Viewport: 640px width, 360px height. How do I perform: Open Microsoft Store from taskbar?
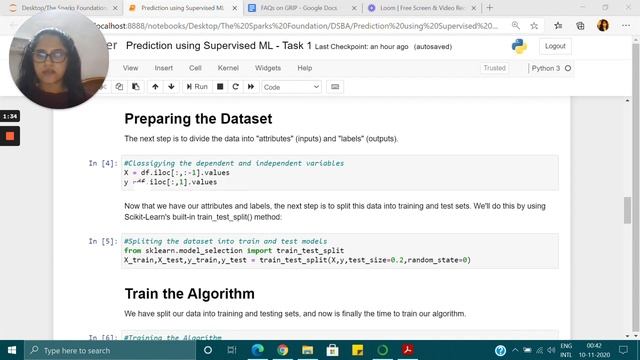tap(332, 350)
